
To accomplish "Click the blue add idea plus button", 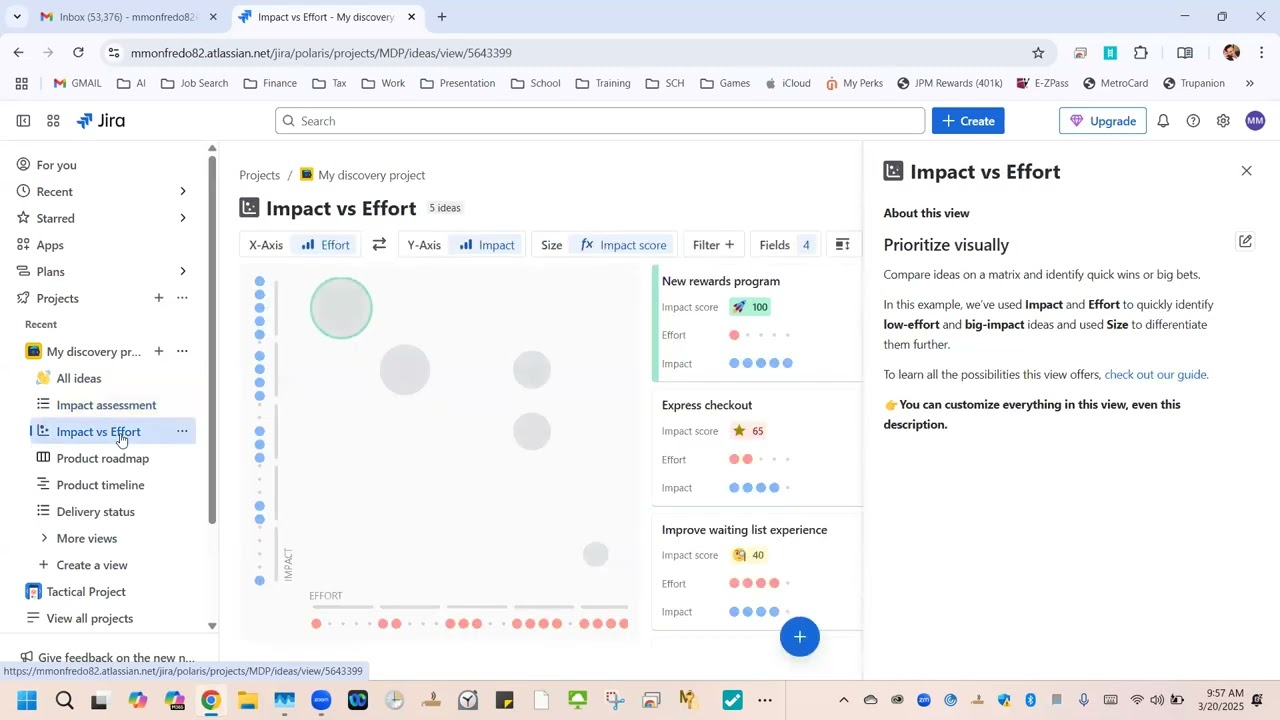I will click(800, 637).
